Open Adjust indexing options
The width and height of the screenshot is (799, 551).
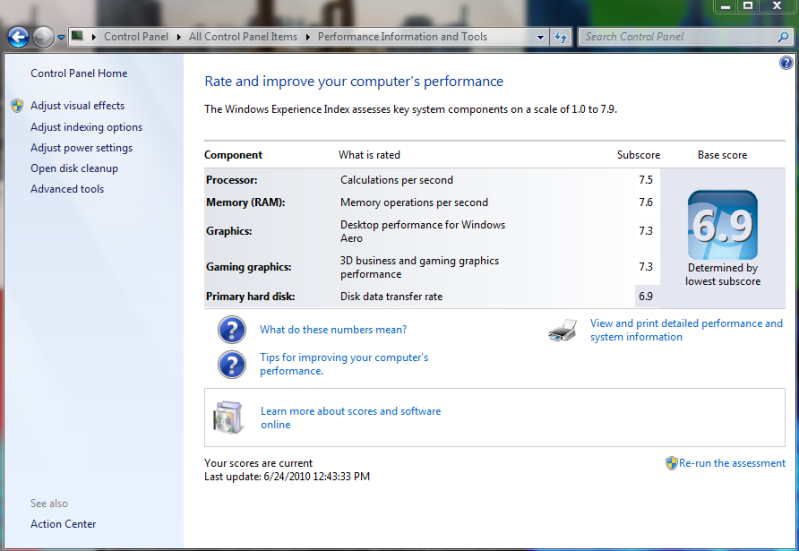coord(86,127)
